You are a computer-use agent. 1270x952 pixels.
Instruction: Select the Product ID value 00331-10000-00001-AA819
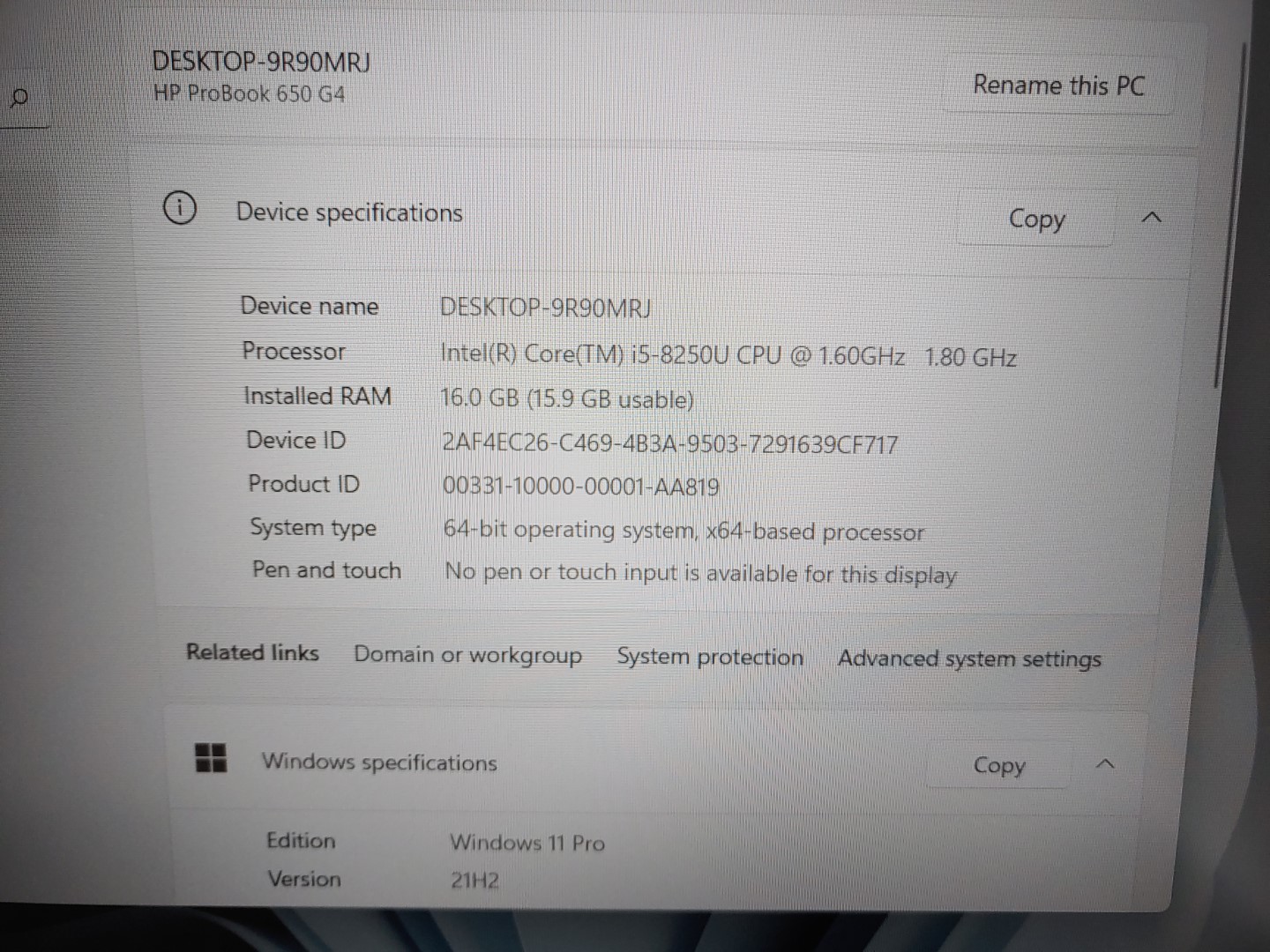[580, 487]
